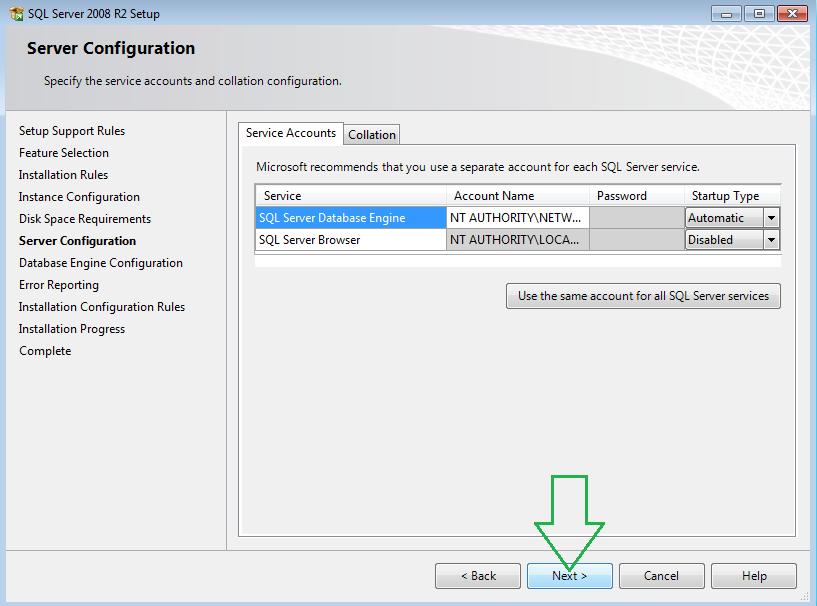This screenshot has width=817, height=606.
Task: Go back with the Back button
Action: pyautogui.click(x=478, y=576)
